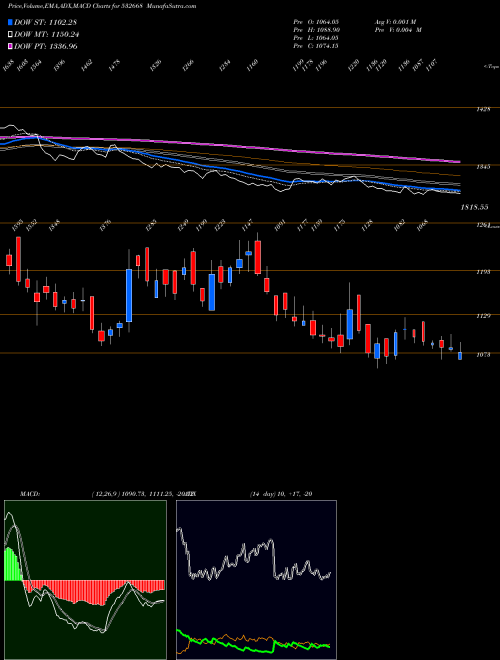The image size is (500, 660).
Task: Click the tall blue candlestick spanning 1129 to 1193
Action: click(x=129, y=295)
